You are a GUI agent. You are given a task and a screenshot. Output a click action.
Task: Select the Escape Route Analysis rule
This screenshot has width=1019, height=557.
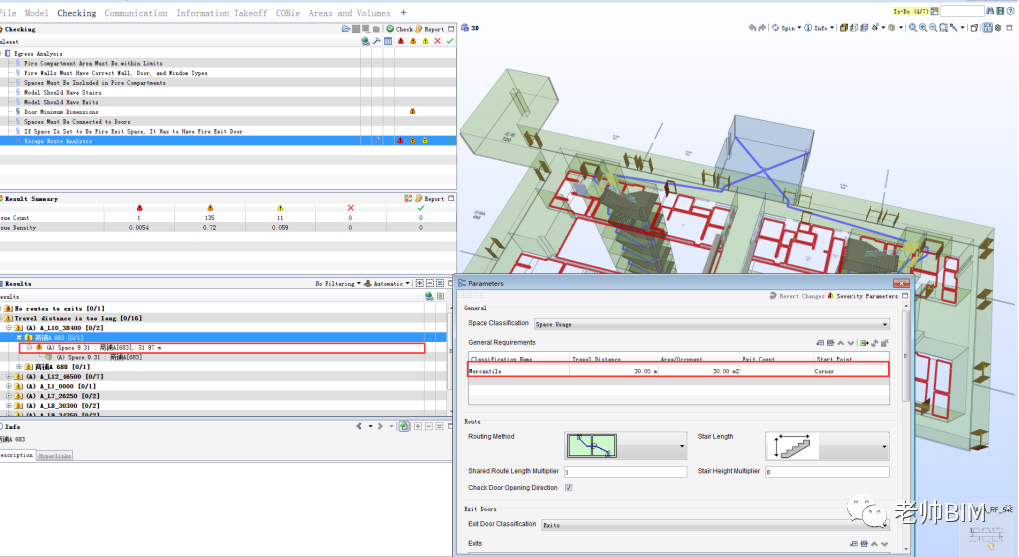[x=58, y=141]
